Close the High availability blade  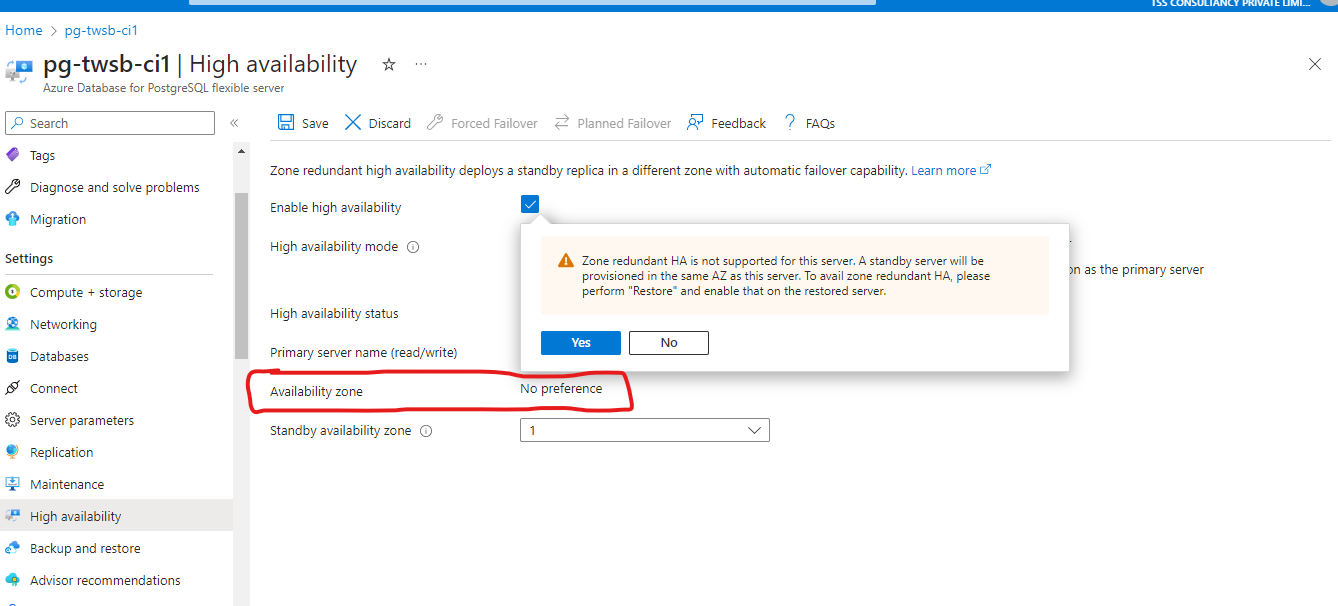[1315, 64]
